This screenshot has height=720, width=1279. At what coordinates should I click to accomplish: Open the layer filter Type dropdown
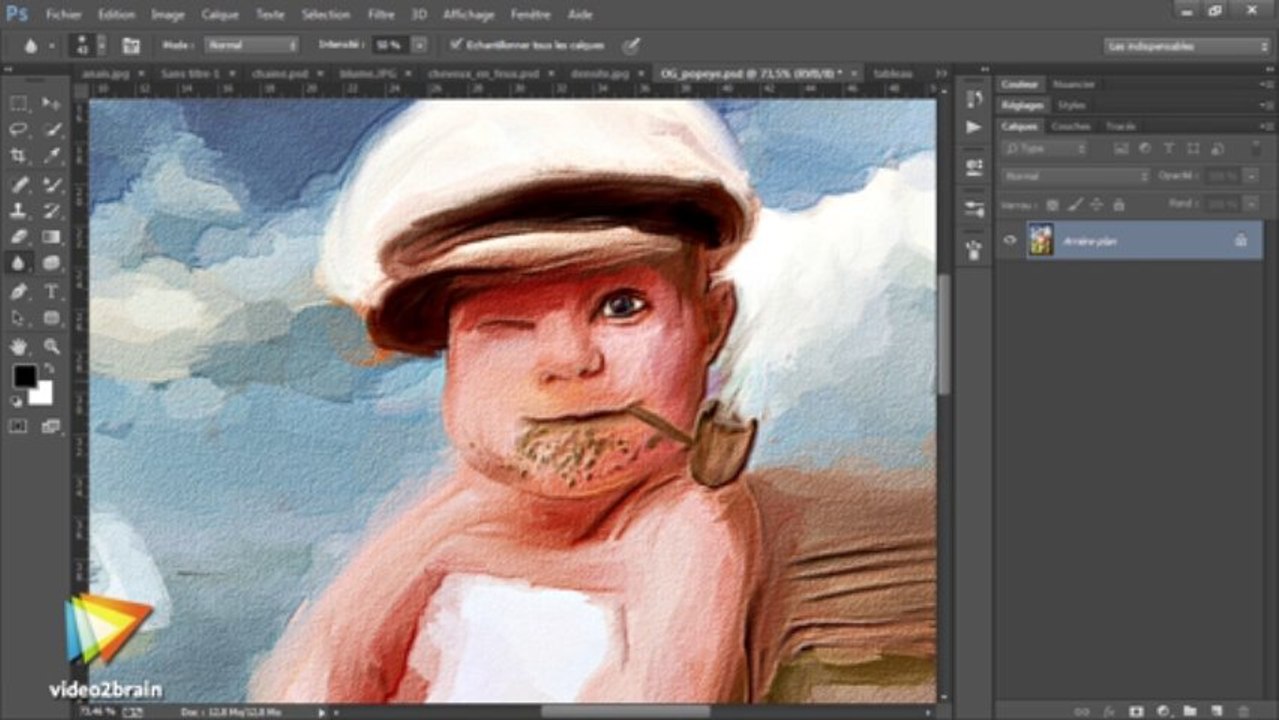[1046, 148]
